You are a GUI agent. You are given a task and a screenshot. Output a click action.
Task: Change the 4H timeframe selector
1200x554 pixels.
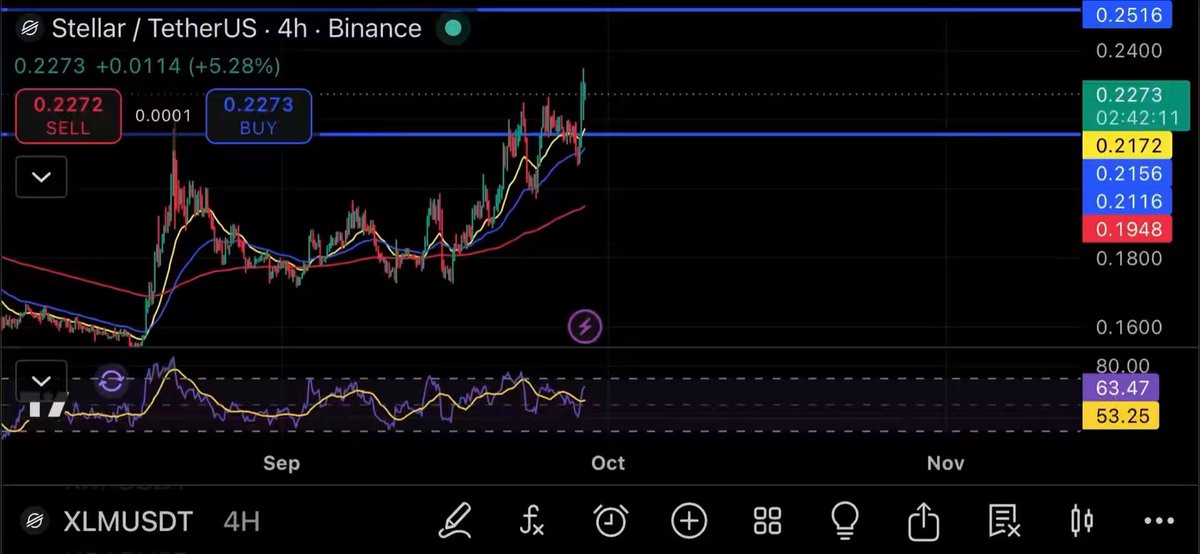pos(241,521)
